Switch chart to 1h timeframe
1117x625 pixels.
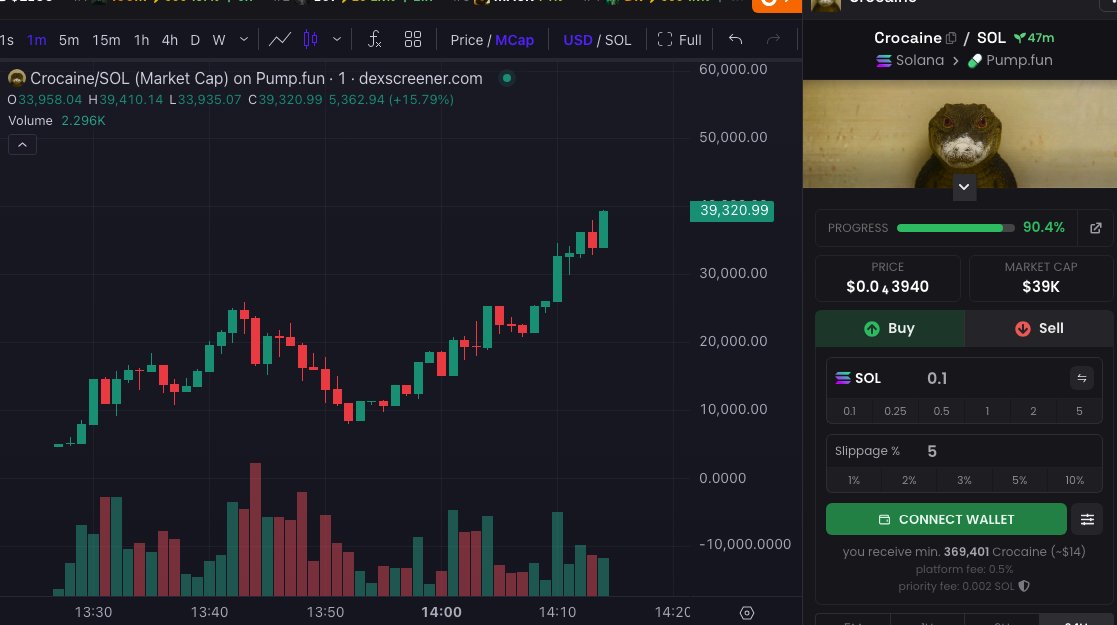coord(142,40)
